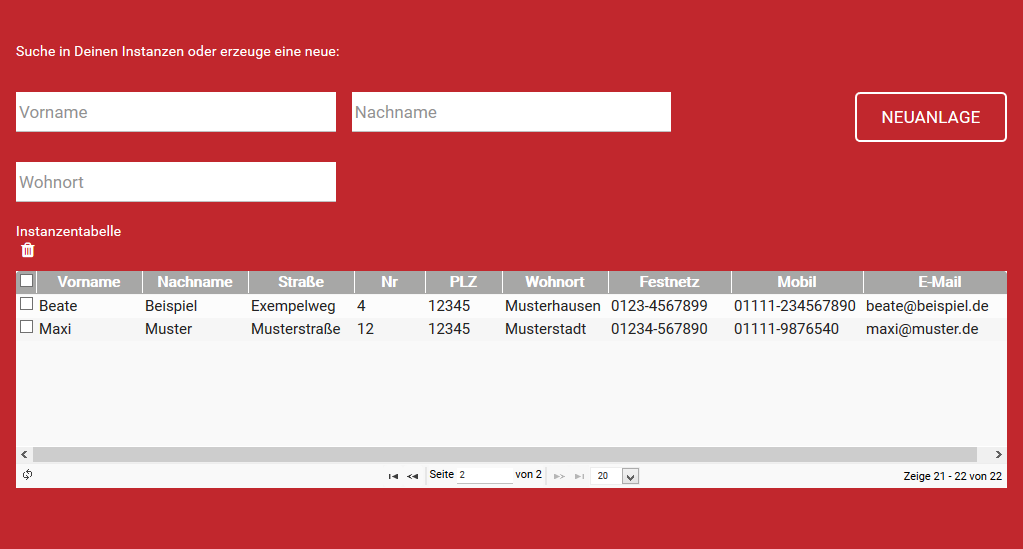The width and height of the screenshot is (1023, 549).
Task: Click the refresh table icon
Action: pos(27,475)
